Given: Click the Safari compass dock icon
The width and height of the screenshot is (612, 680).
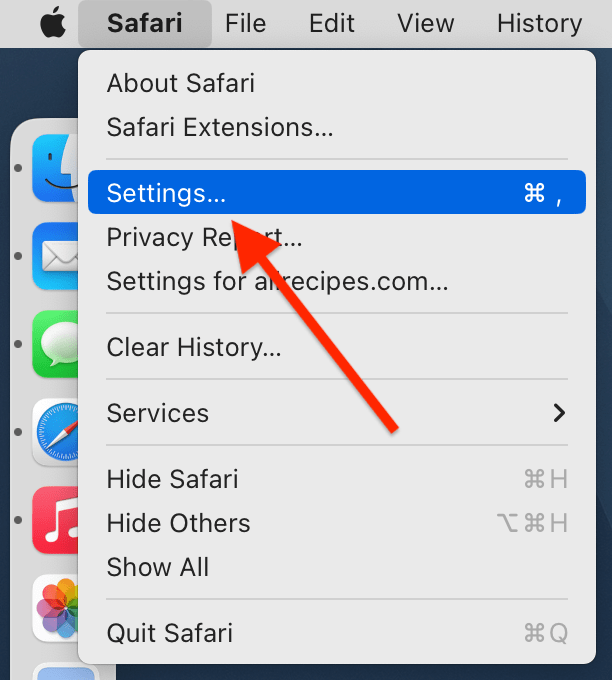Looking at the screenshot, I should (56, 432).
